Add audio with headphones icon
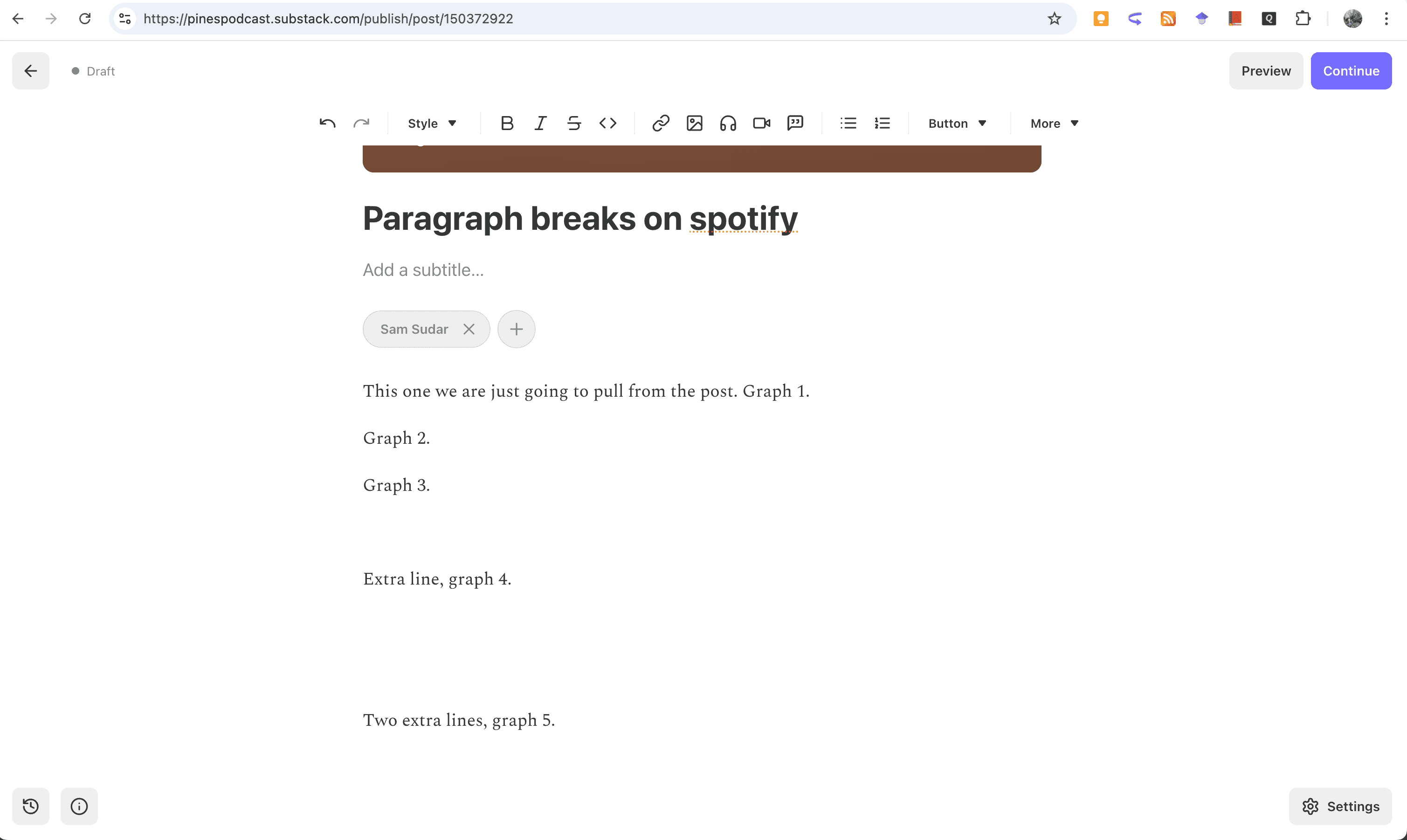 point(728,124)
